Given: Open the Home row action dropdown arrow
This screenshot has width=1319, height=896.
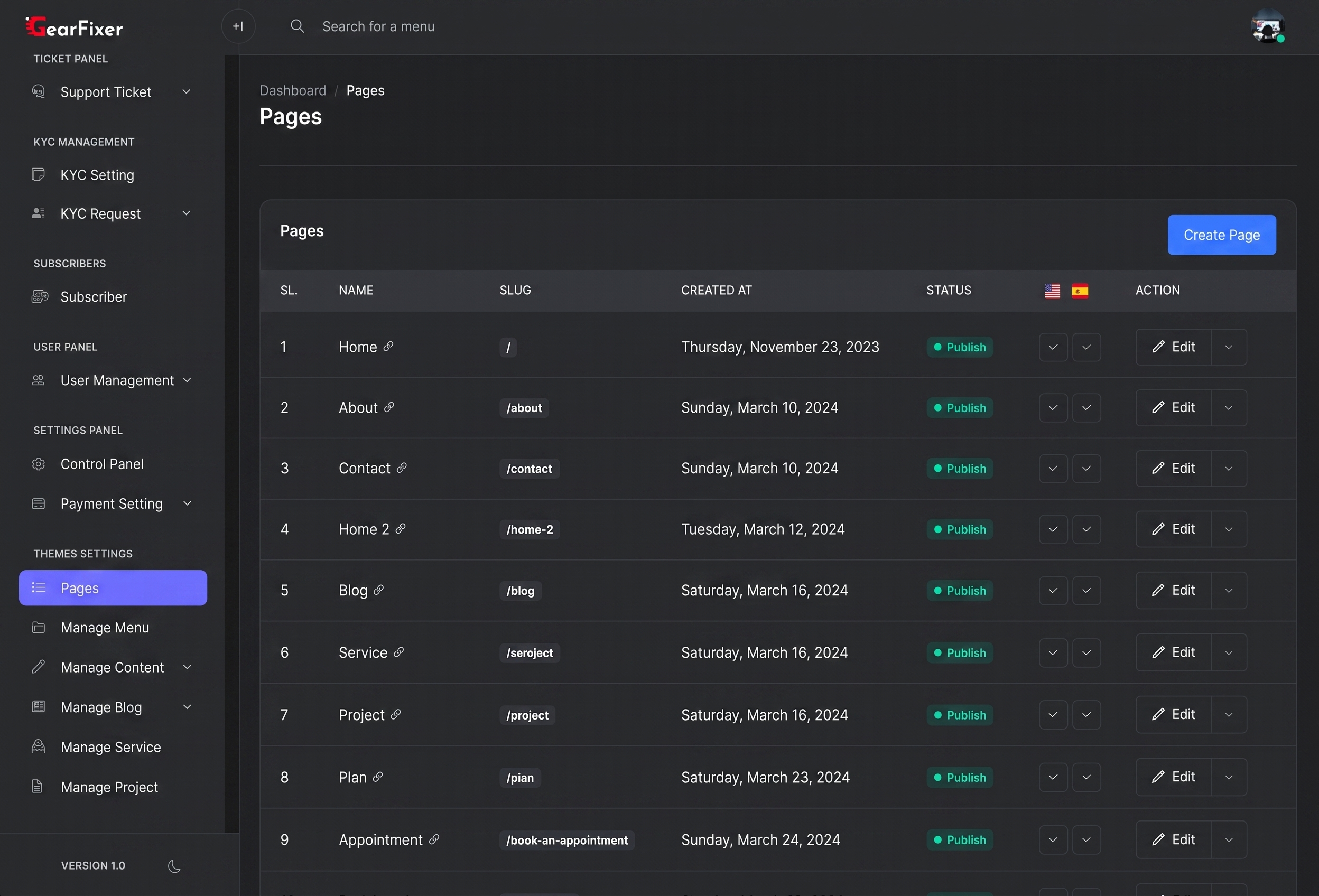Looking at the screenshot, I should (x=1229, y=347).
